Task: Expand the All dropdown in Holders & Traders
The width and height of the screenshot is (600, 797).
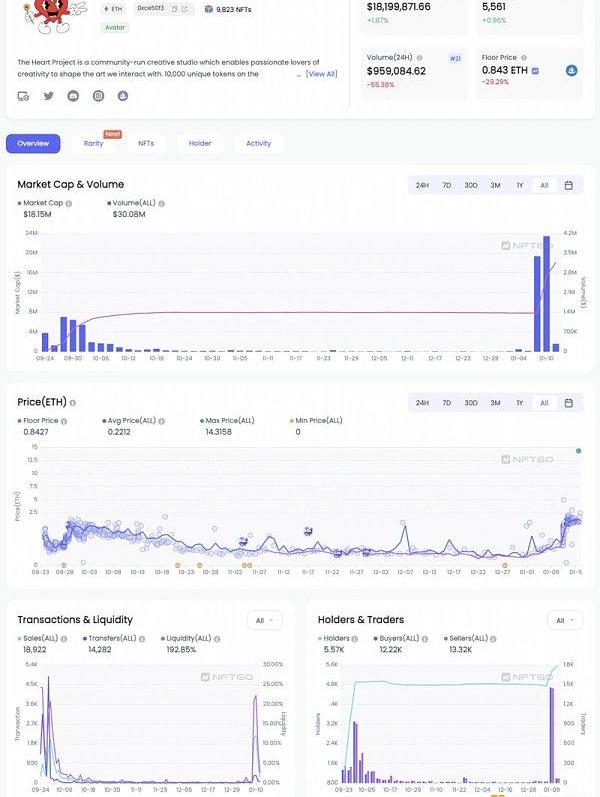Action: (x=564, y=620)
